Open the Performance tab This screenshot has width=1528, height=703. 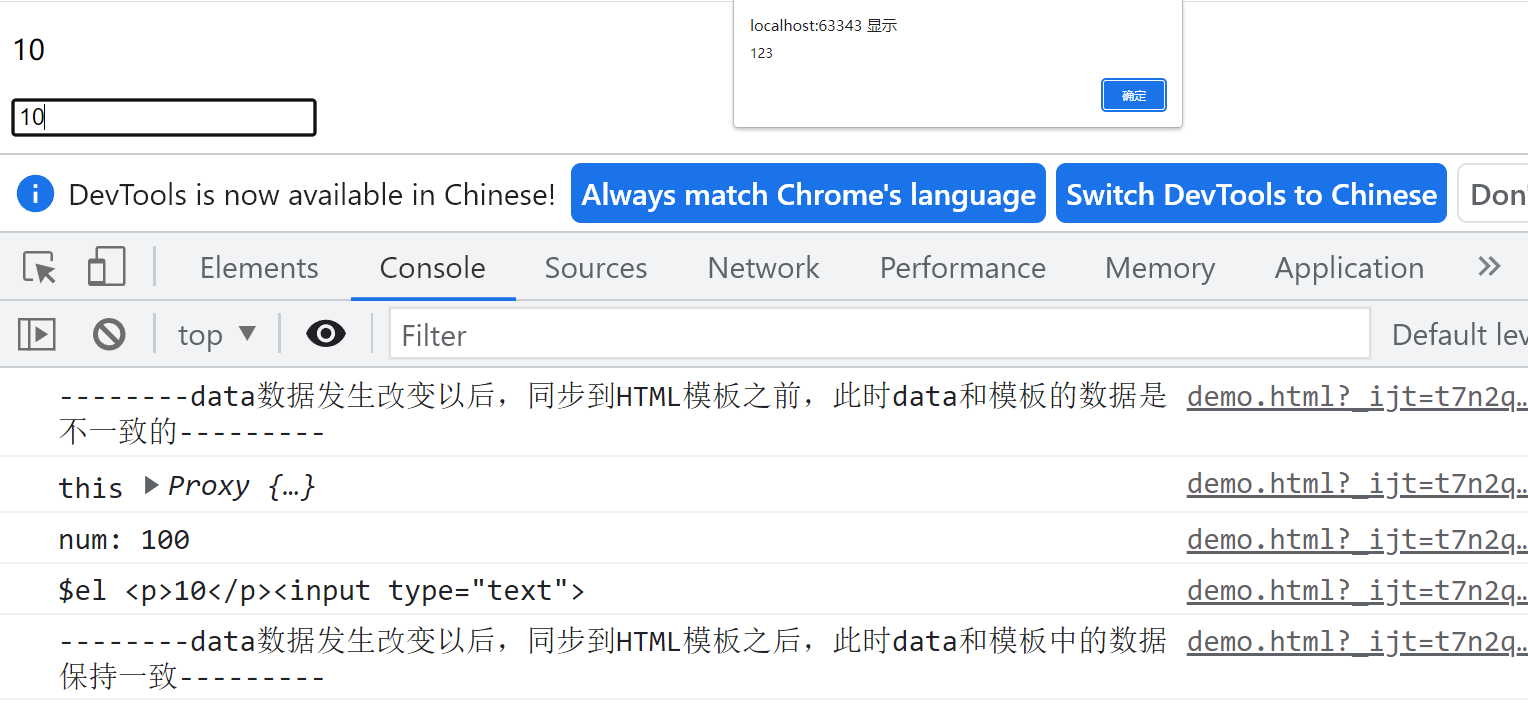tap(963, 268)
